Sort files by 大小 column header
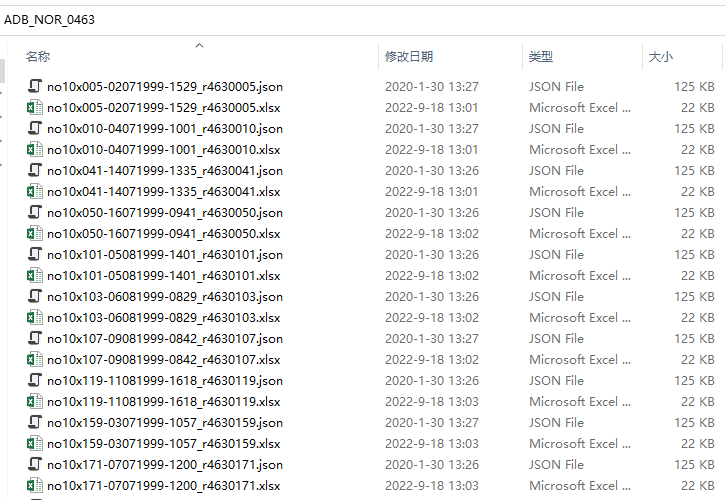 coord(661,56)
